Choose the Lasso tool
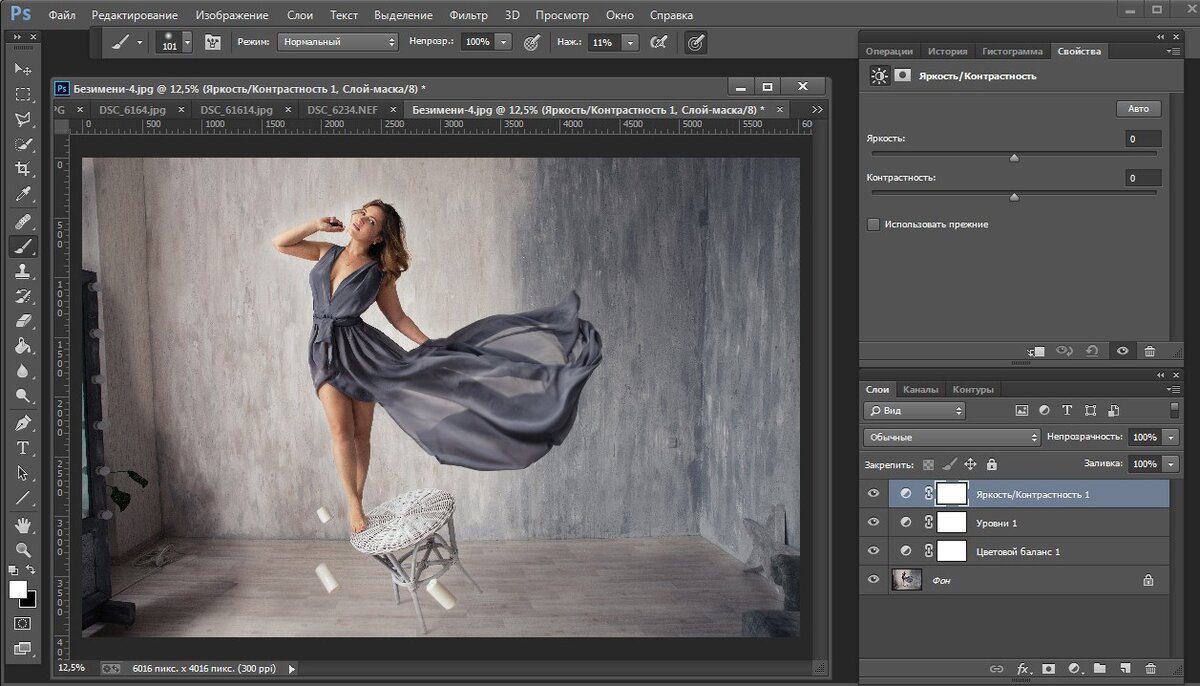The image size is (1200, 686). click(x=23, y=119)
